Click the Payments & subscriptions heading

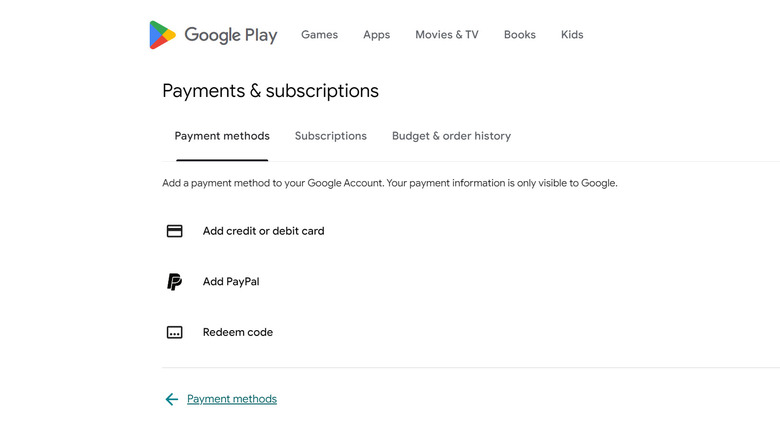coord(271,91)
